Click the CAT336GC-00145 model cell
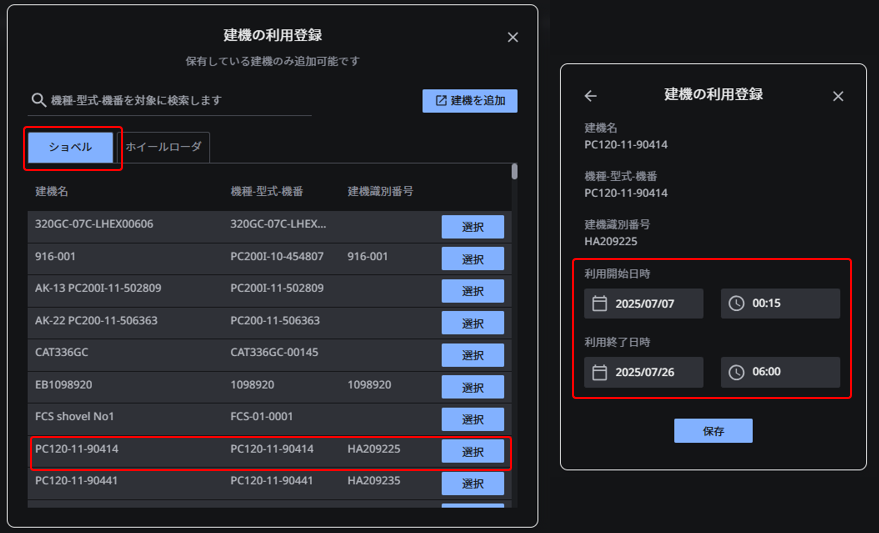879x533 pixels. coord(274,353)
